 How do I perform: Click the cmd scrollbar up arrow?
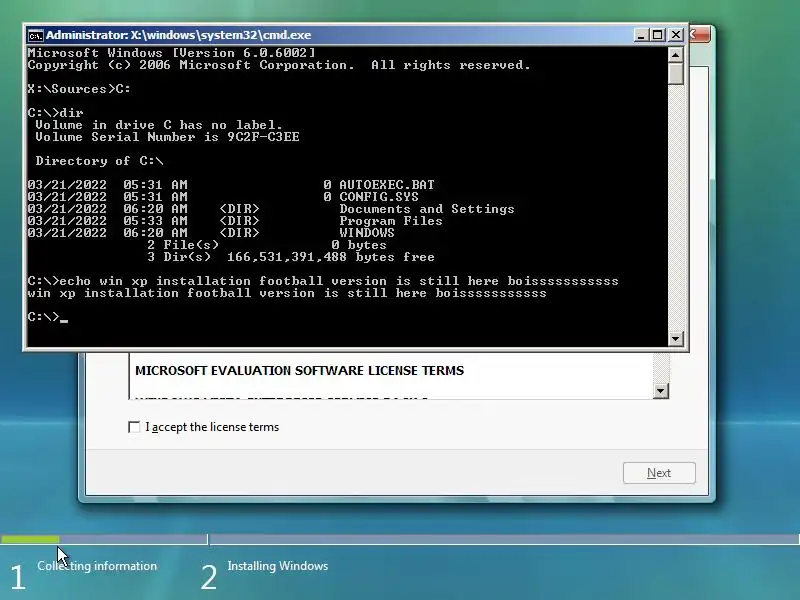pos(676,55)
